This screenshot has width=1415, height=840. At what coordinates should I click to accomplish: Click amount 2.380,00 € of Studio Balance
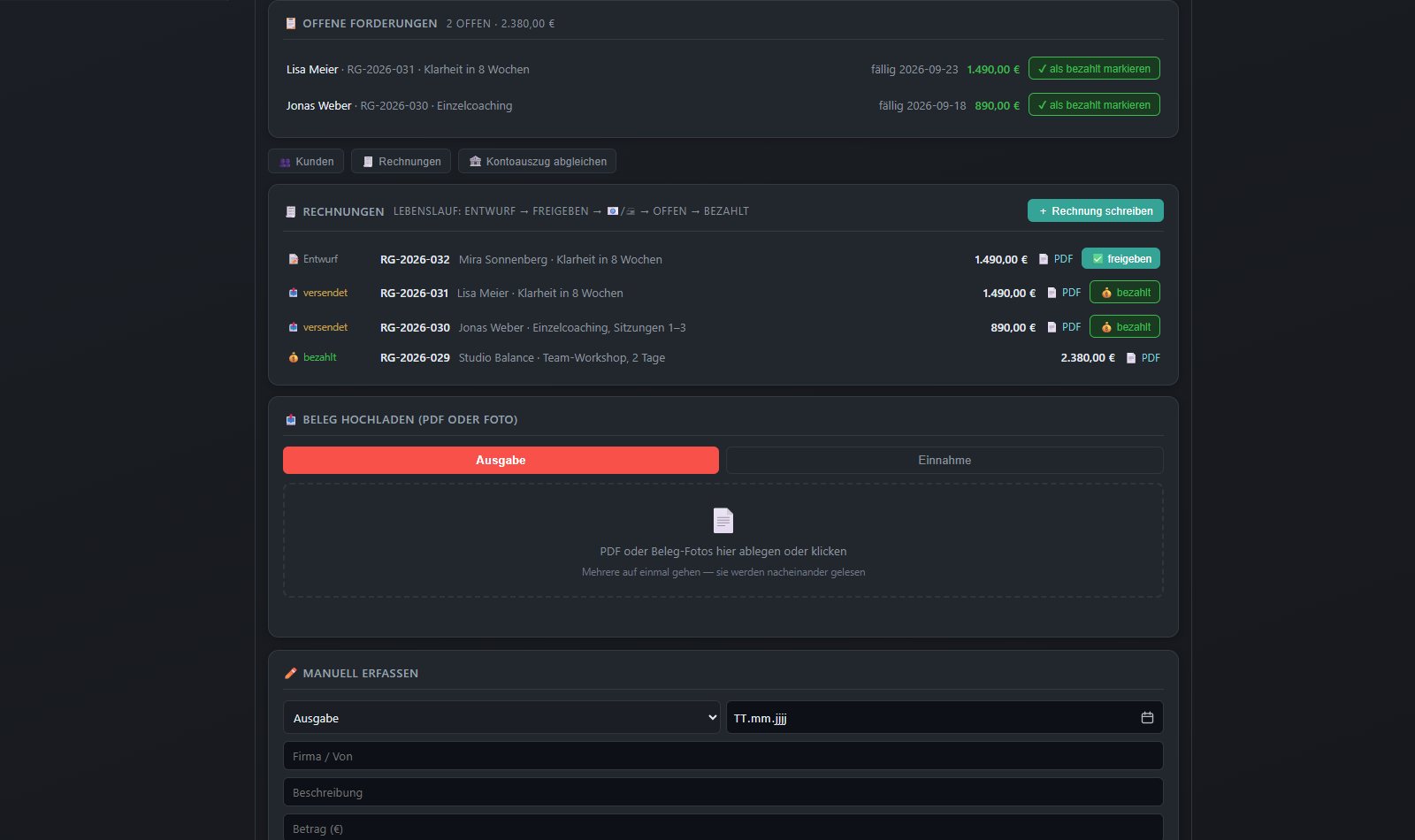(1088, 358)
